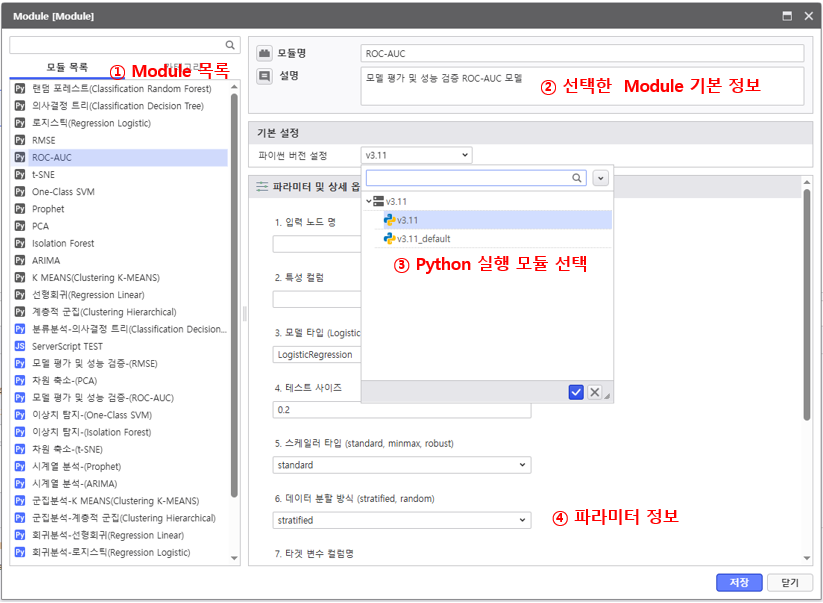
Task: Click the blue Py icon beside 차원 축소-(PCA)
Action: [x=20, y=380]
